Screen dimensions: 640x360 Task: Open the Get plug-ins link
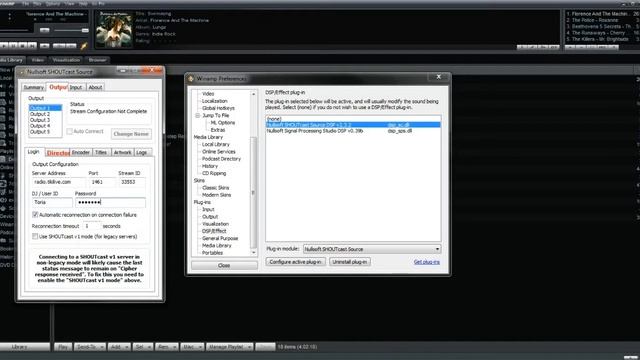pyautogui.click(x=427, y=262)
